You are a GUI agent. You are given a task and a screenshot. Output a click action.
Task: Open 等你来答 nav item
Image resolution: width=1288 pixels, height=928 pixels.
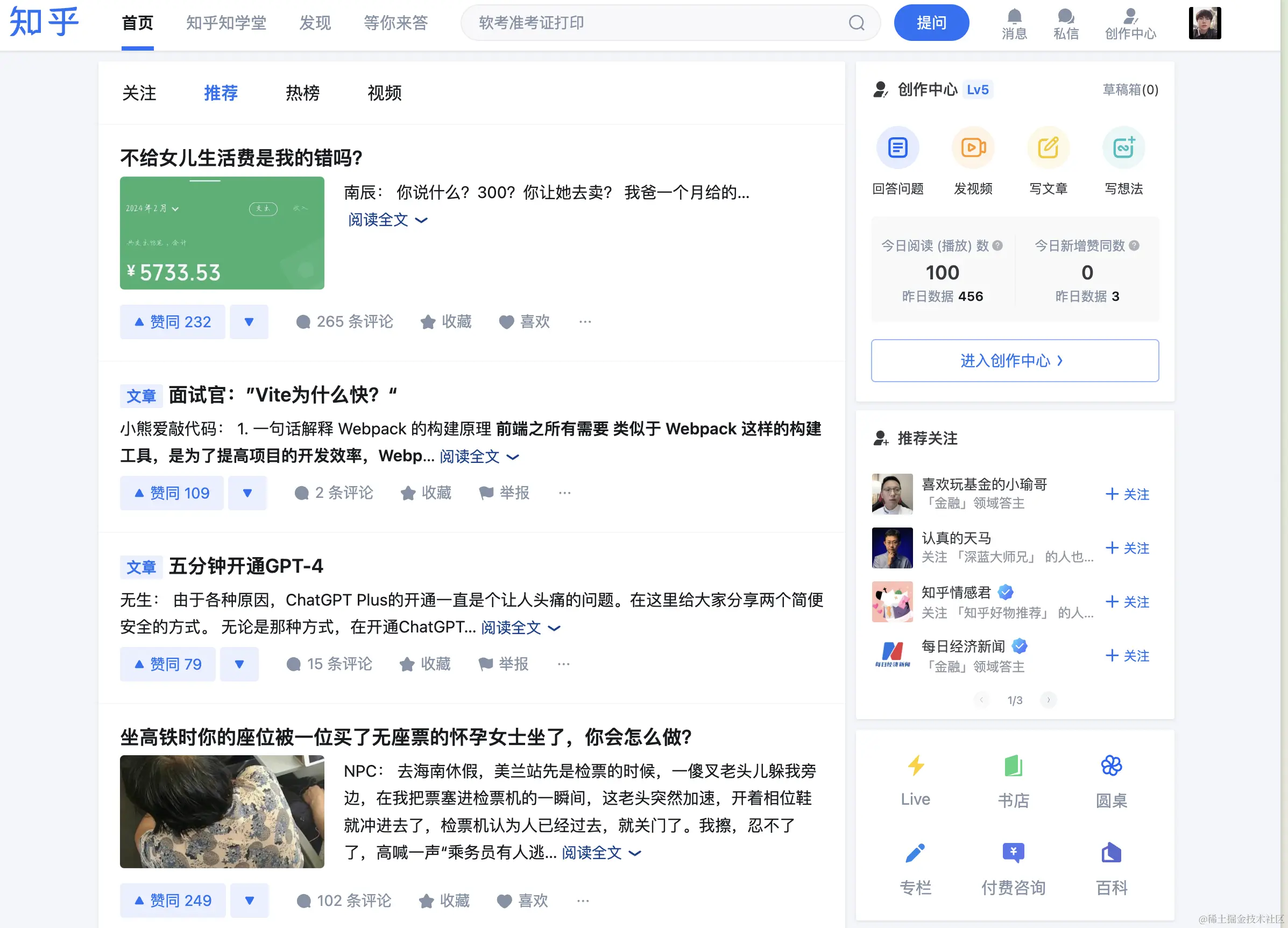click(396, 23)
